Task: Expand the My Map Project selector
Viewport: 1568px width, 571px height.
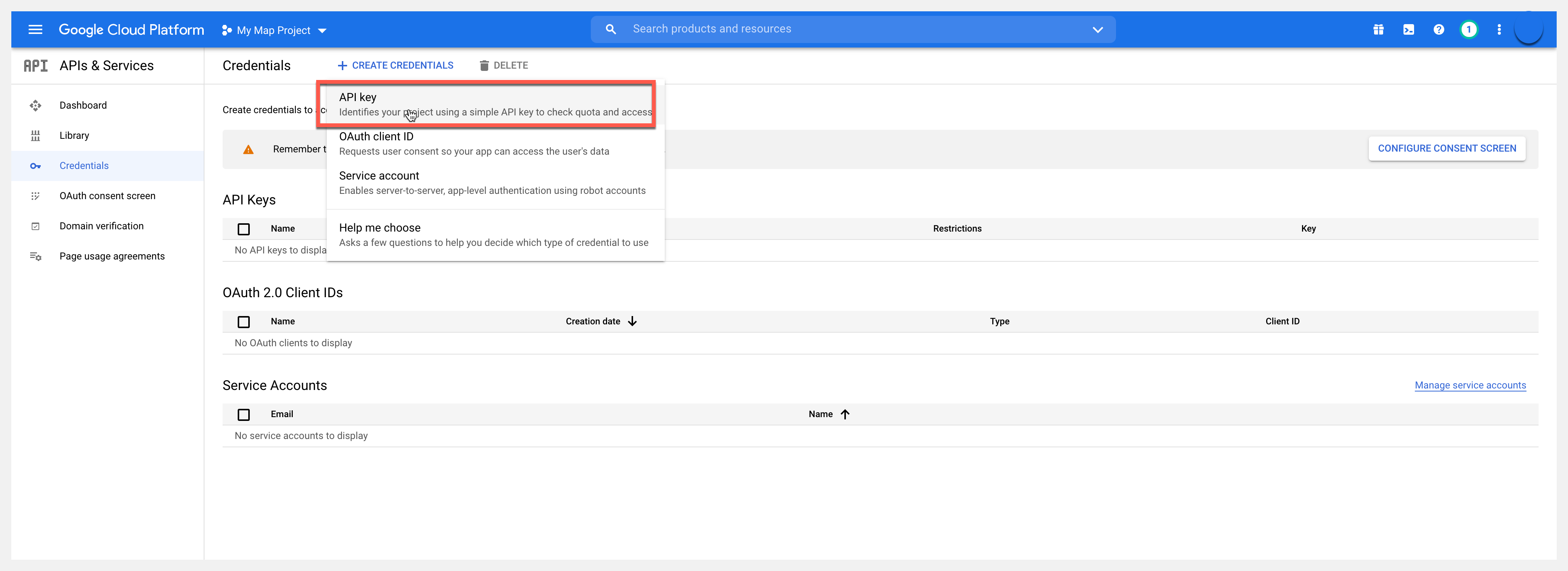Action: coord(275,30)
